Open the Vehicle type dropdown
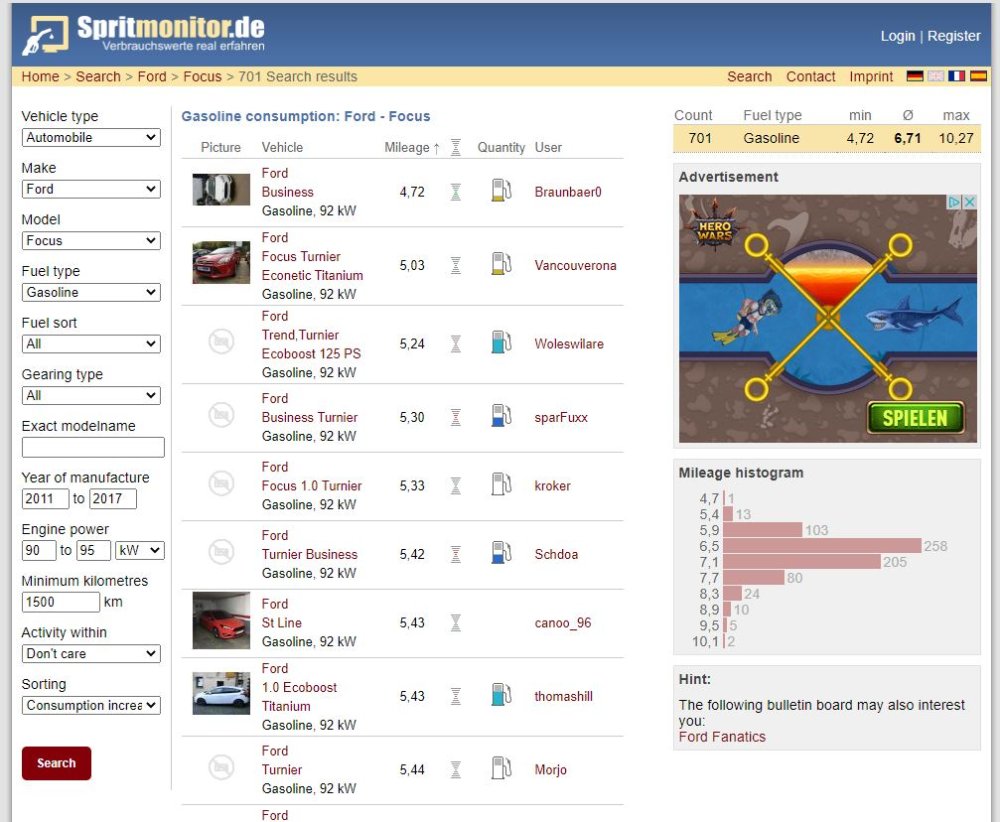 pos(91,138)
